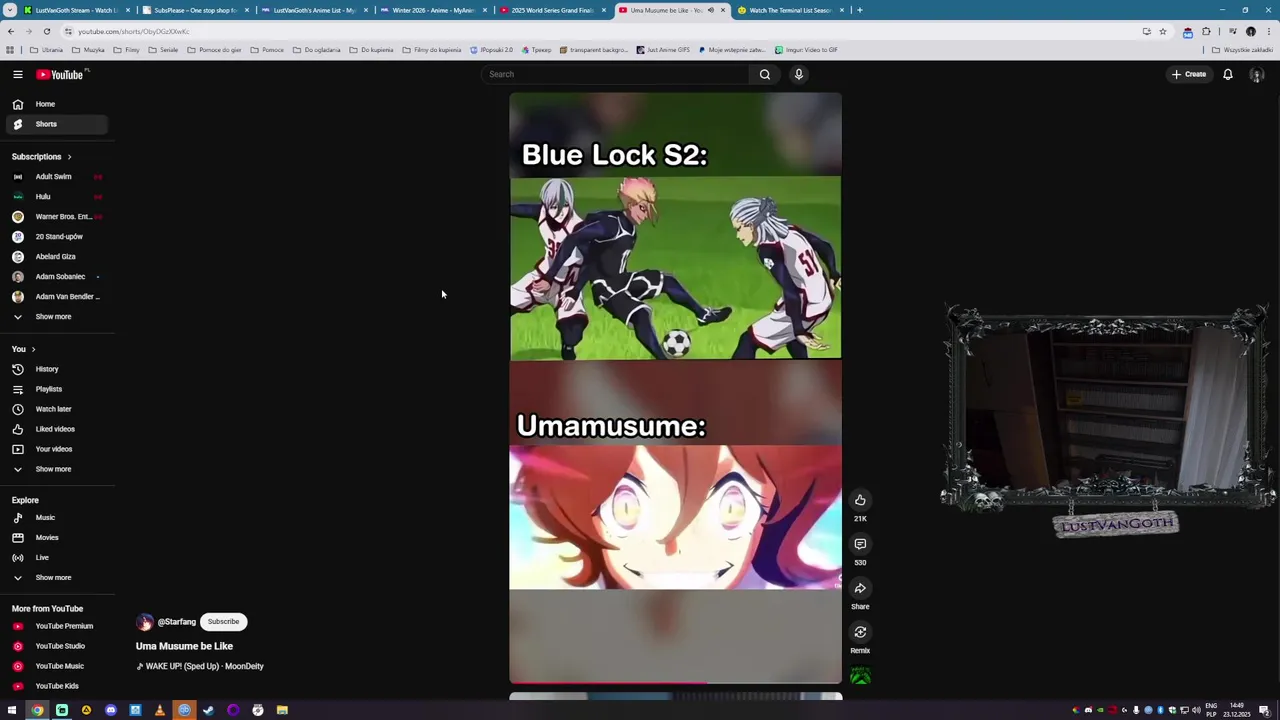This screenshot has height=720, width=1280.
Task: Open YouTube Studio
Action: coord(55,646)
